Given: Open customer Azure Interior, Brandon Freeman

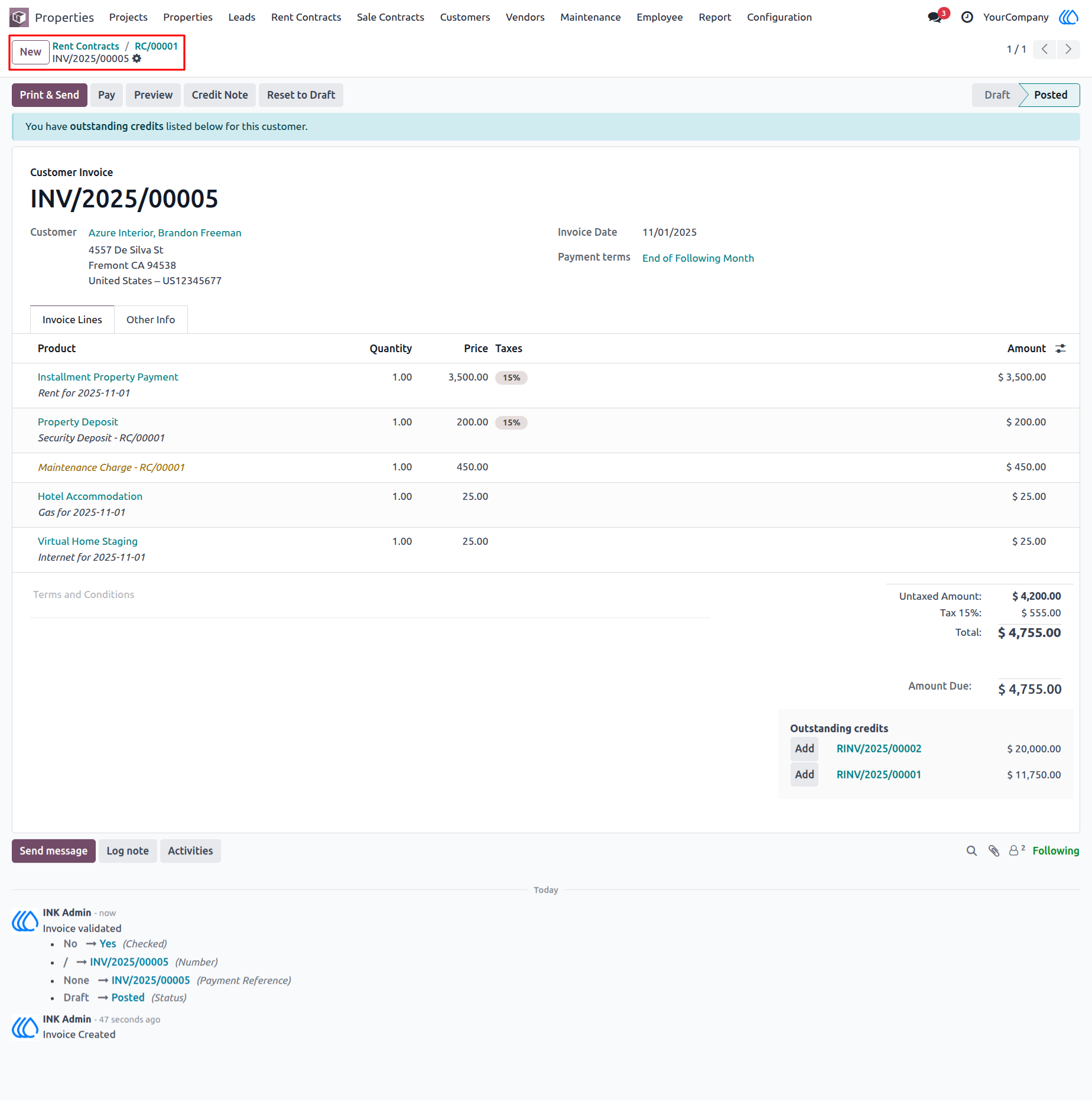Looking at the screenshot, I should pyautogui.click(x=165, y=233).
